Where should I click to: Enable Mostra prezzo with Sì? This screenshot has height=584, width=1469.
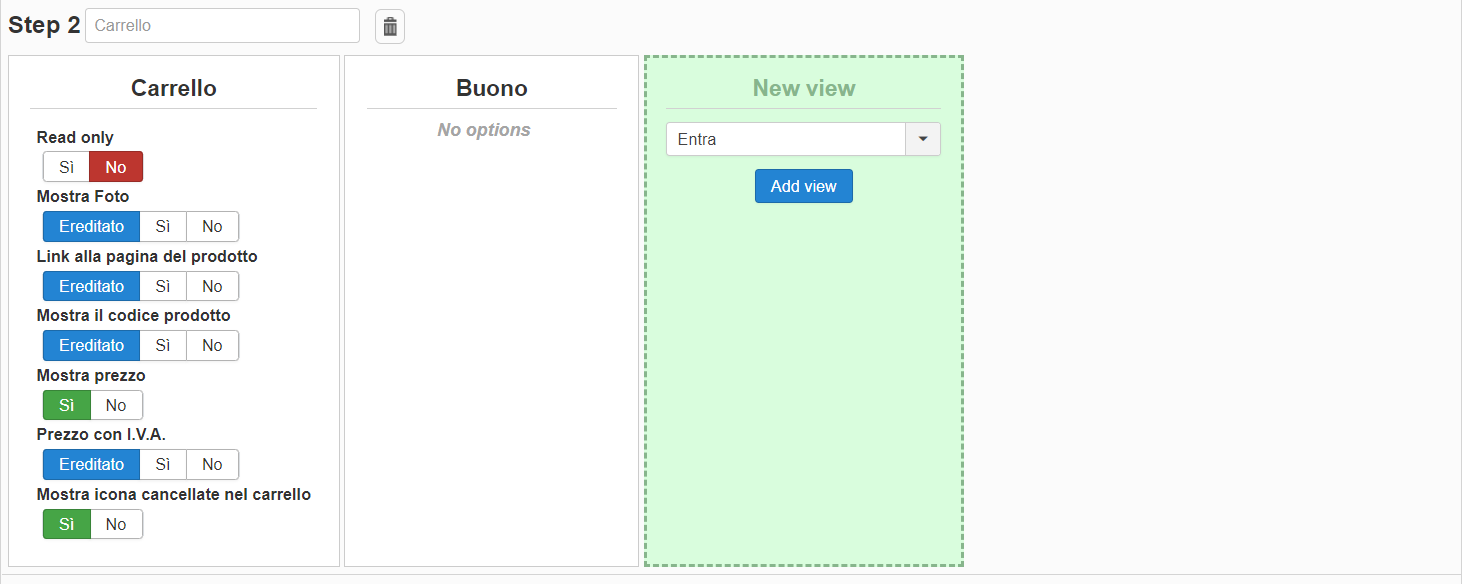[66, 405]
